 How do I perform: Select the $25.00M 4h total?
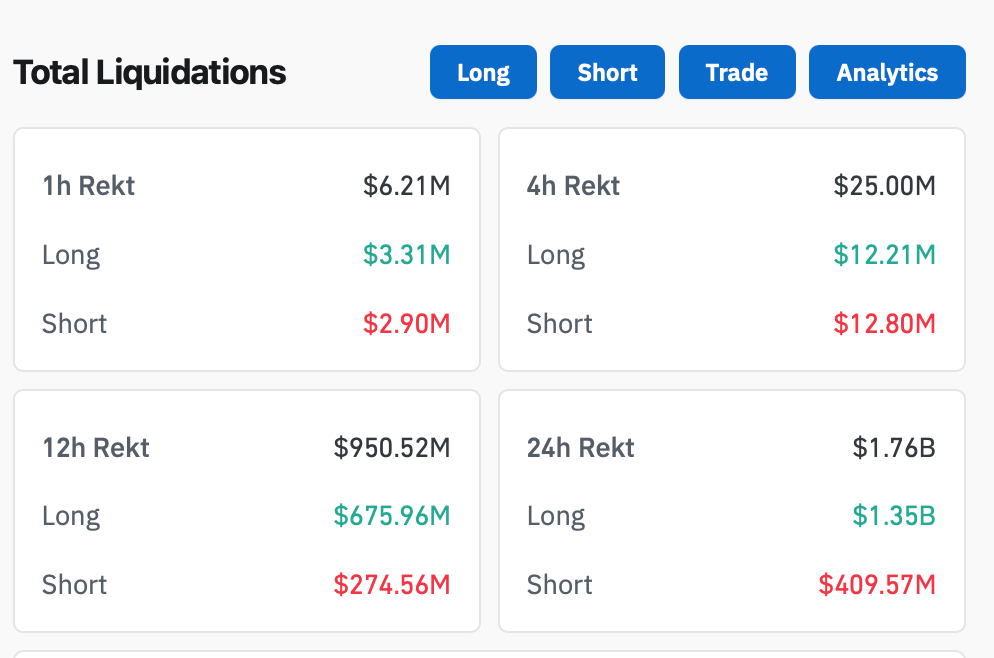point(884,186)
